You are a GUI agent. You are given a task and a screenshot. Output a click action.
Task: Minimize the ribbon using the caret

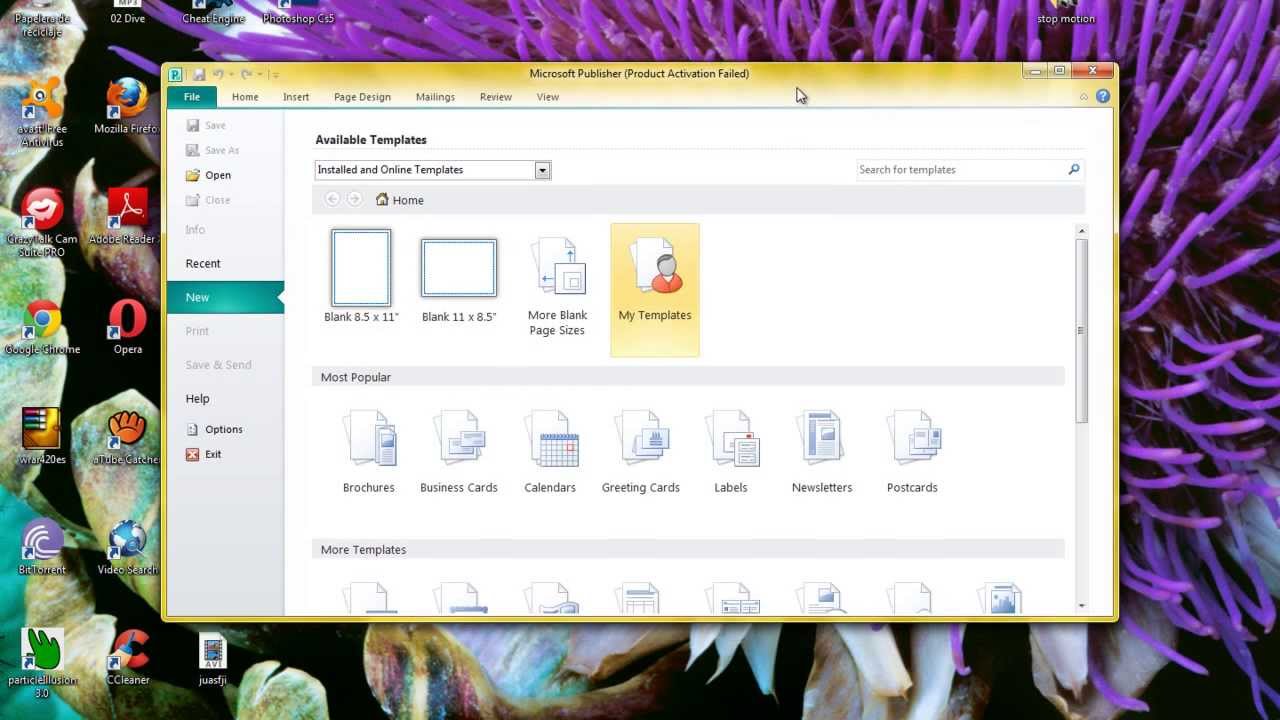pyautogui.click(x=1084, y=97)
